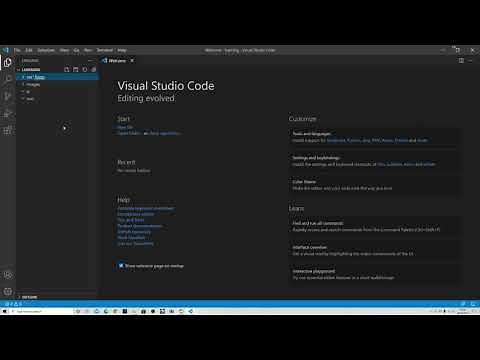
Task: Click the New file link under Start
Action: click(x=125, y=127)
